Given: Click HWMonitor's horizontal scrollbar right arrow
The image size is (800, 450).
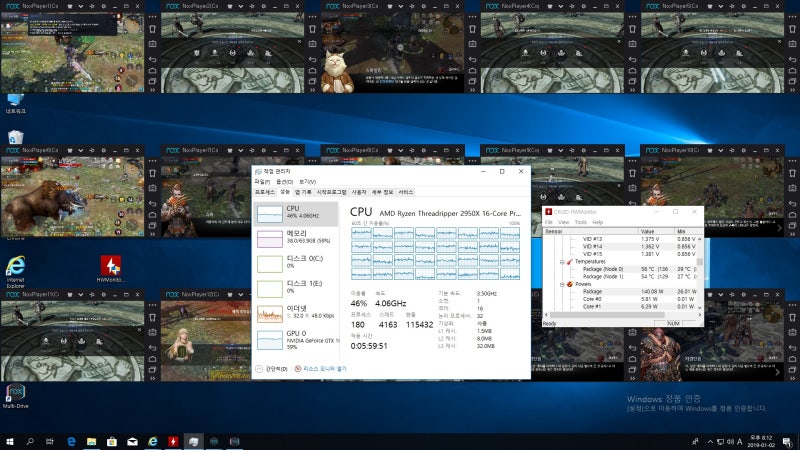Looking at the screenshot, I should [700, 315].
